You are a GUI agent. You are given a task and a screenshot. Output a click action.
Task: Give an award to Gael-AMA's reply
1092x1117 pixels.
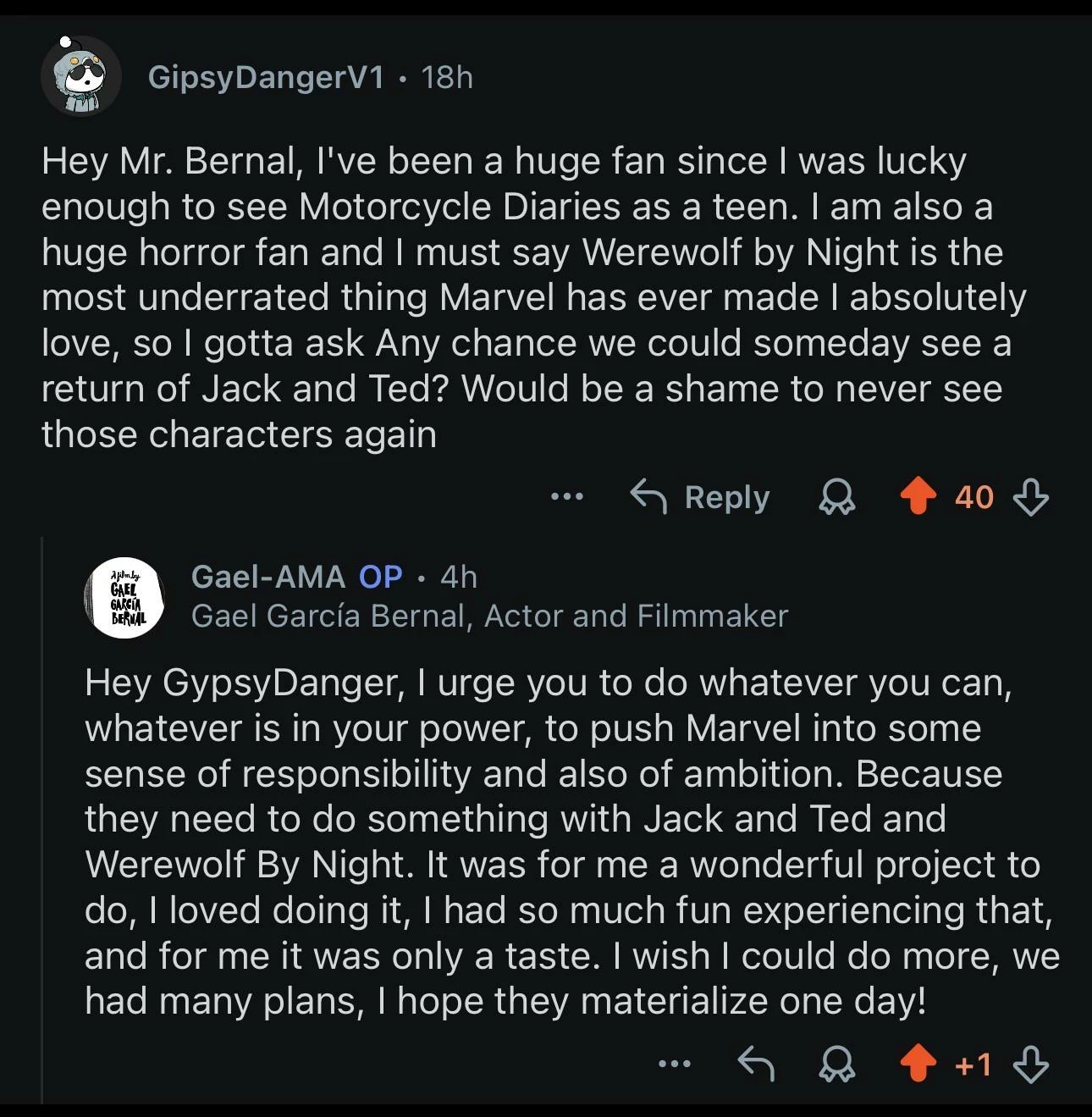click(x=836, y=1064)
